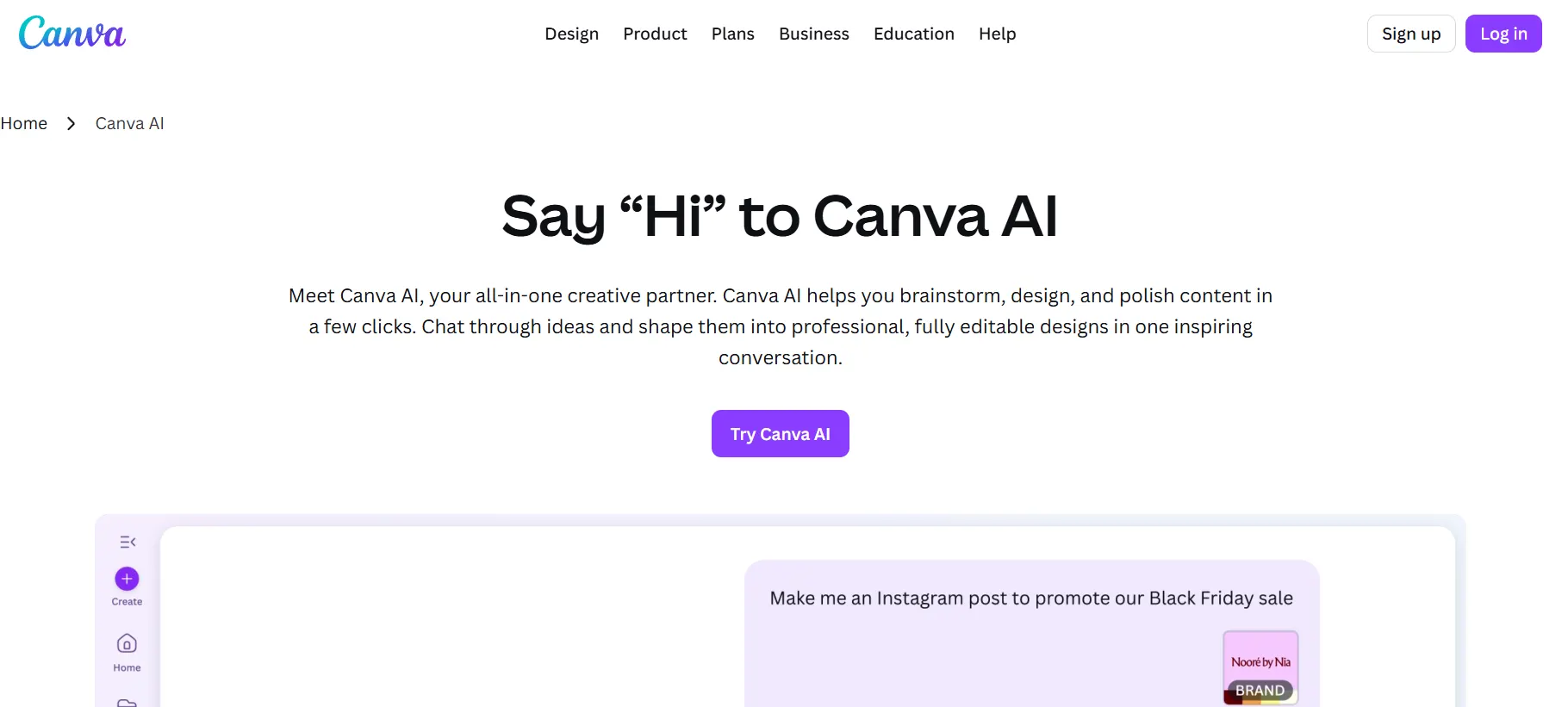1568x707 pixels.
Task: Click the Sign up button
Action: (1410, 34)
